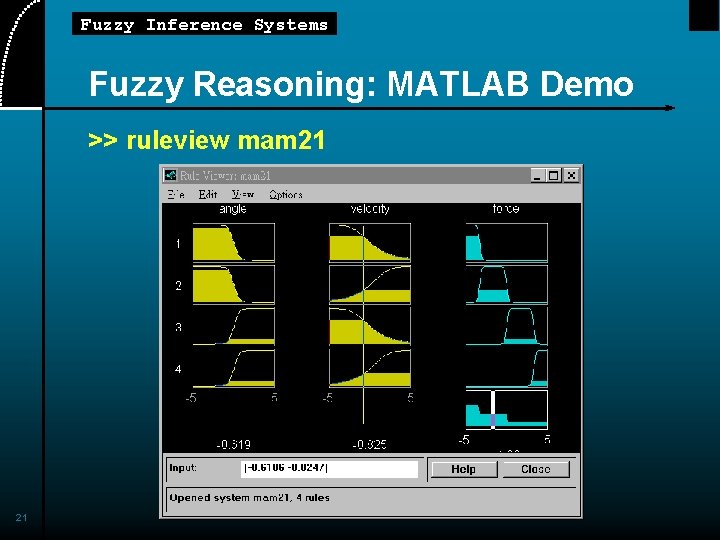The image size is (720, 540).
Task: Click the 'velocity' column heading
Action: click(x=370, y=209)
